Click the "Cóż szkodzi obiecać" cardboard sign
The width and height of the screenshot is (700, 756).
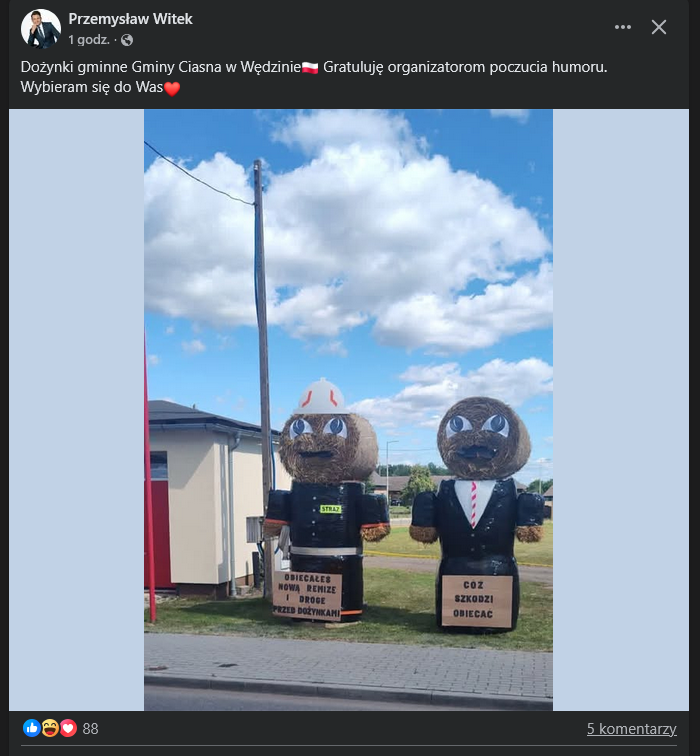pyautogui.click(x=477, y=601)
